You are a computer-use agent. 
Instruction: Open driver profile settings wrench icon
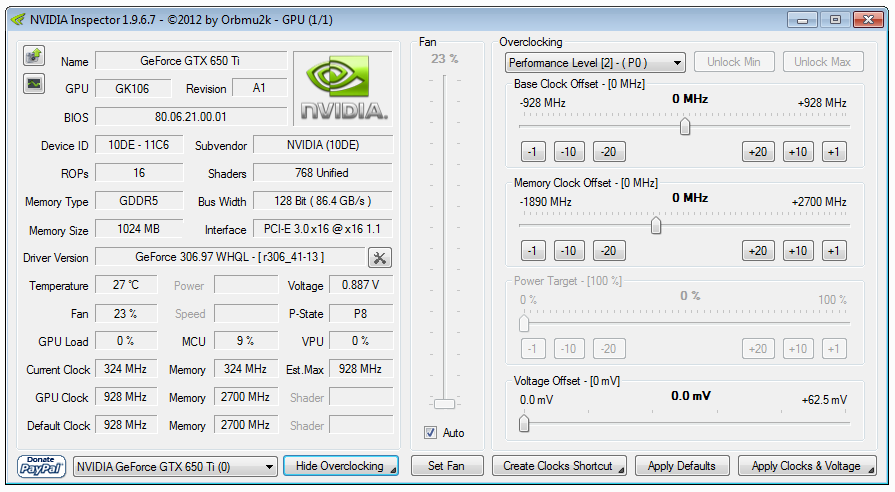pyautogui.click(x=380, y=258)
